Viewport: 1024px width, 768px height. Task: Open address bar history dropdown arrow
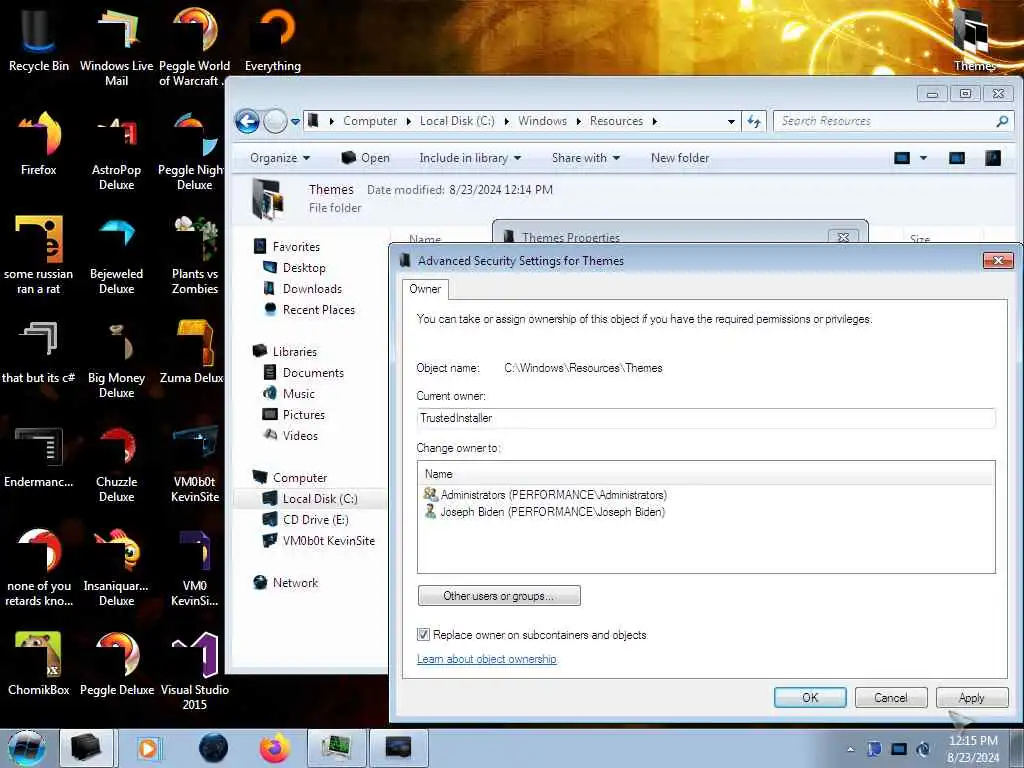(731, 121)
